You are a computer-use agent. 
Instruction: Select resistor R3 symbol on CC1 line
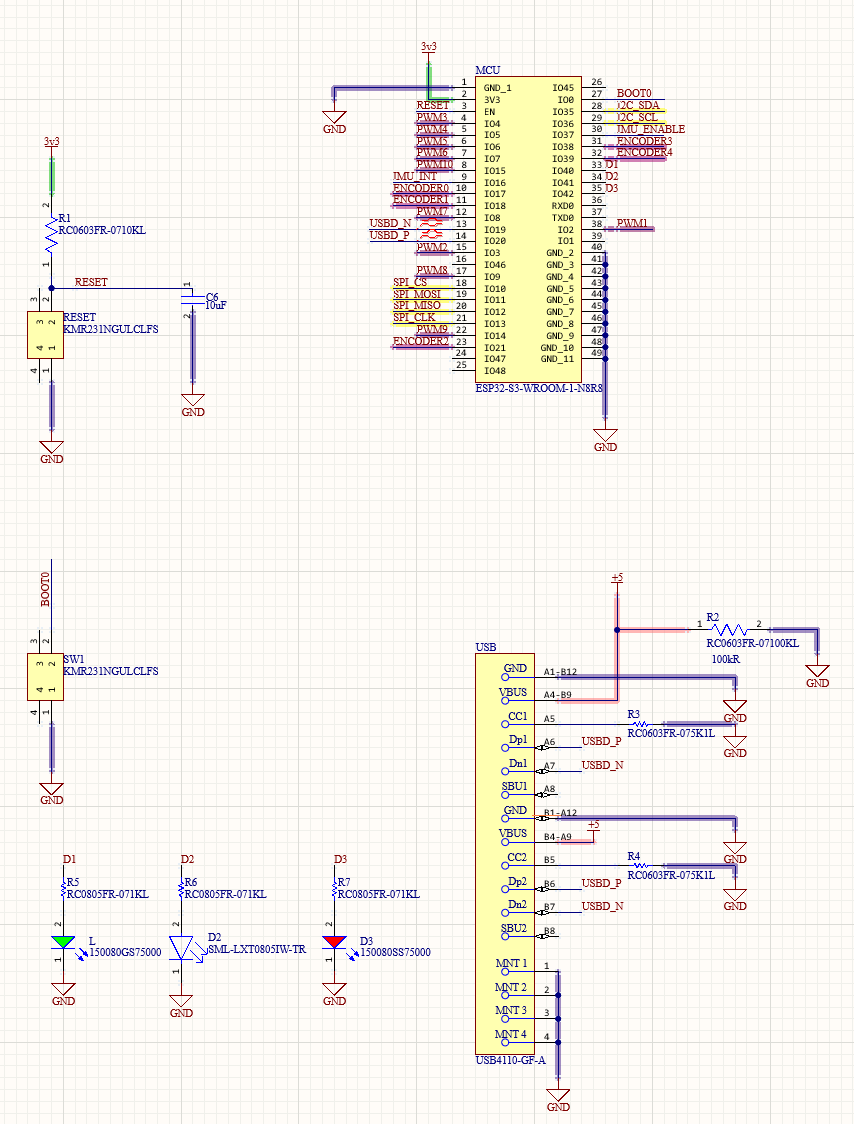point(638,724)
